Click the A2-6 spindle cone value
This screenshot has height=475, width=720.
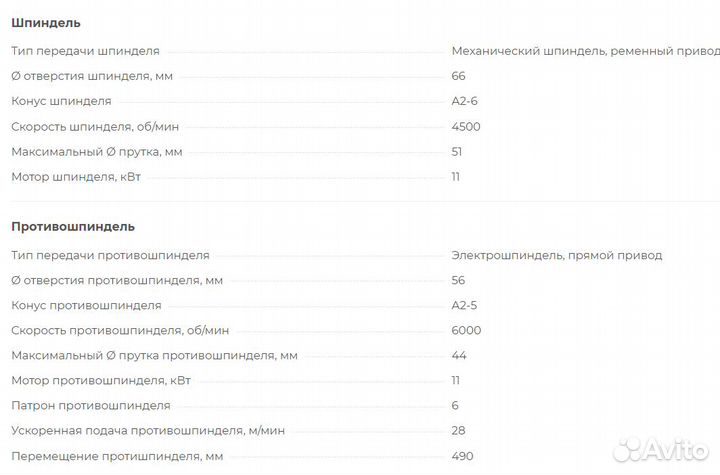point(465,101)
